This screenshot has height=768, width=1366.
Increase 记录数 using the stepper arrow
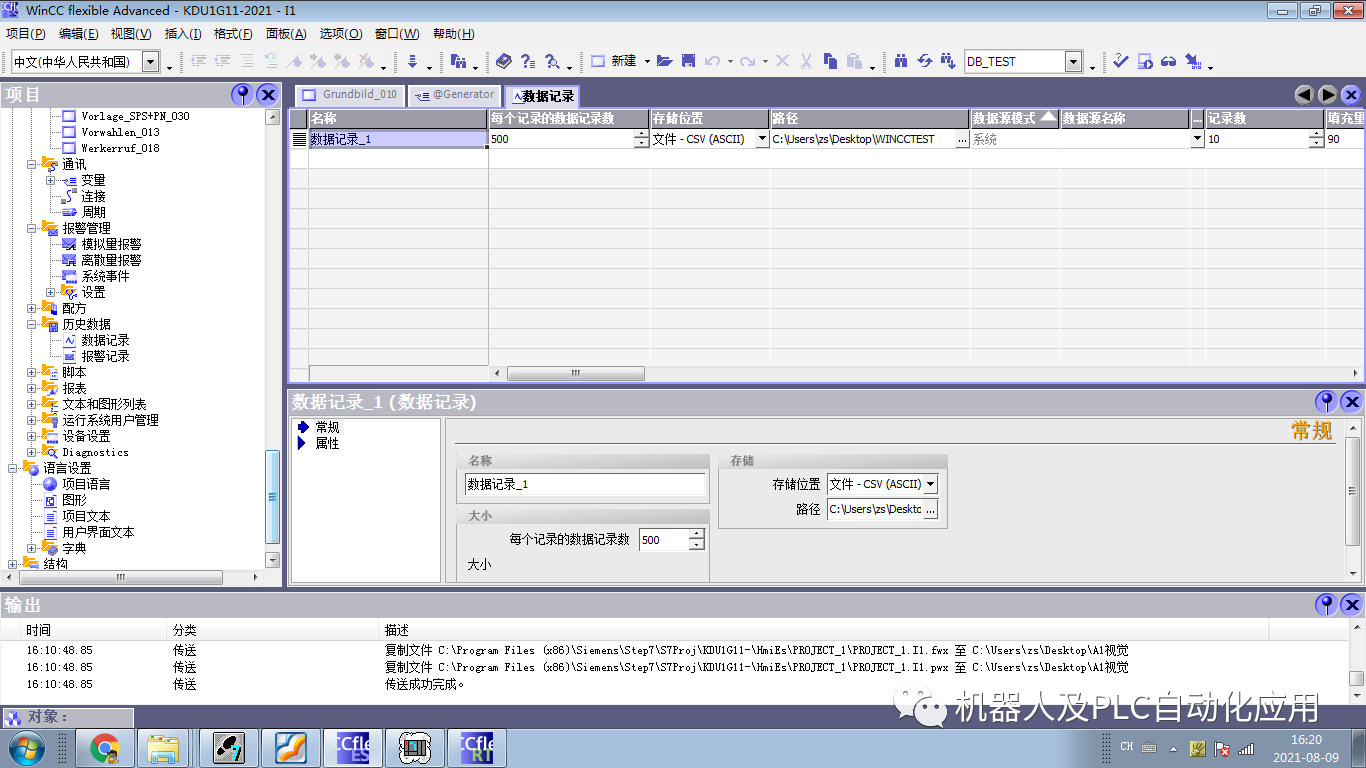click(x=1316, y=133)
